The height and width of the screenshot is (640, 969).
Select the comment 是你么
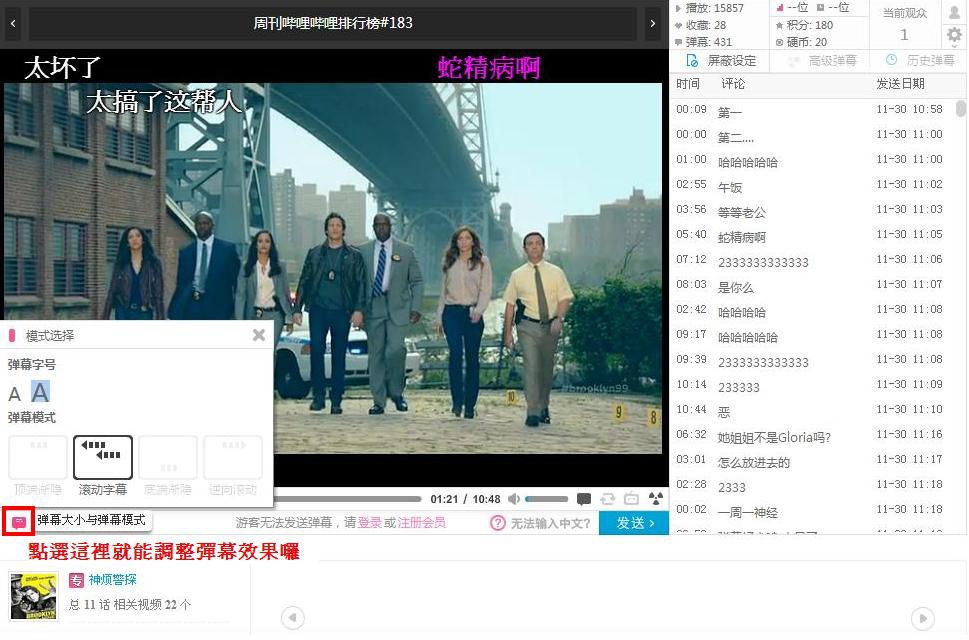click(812, 286)
